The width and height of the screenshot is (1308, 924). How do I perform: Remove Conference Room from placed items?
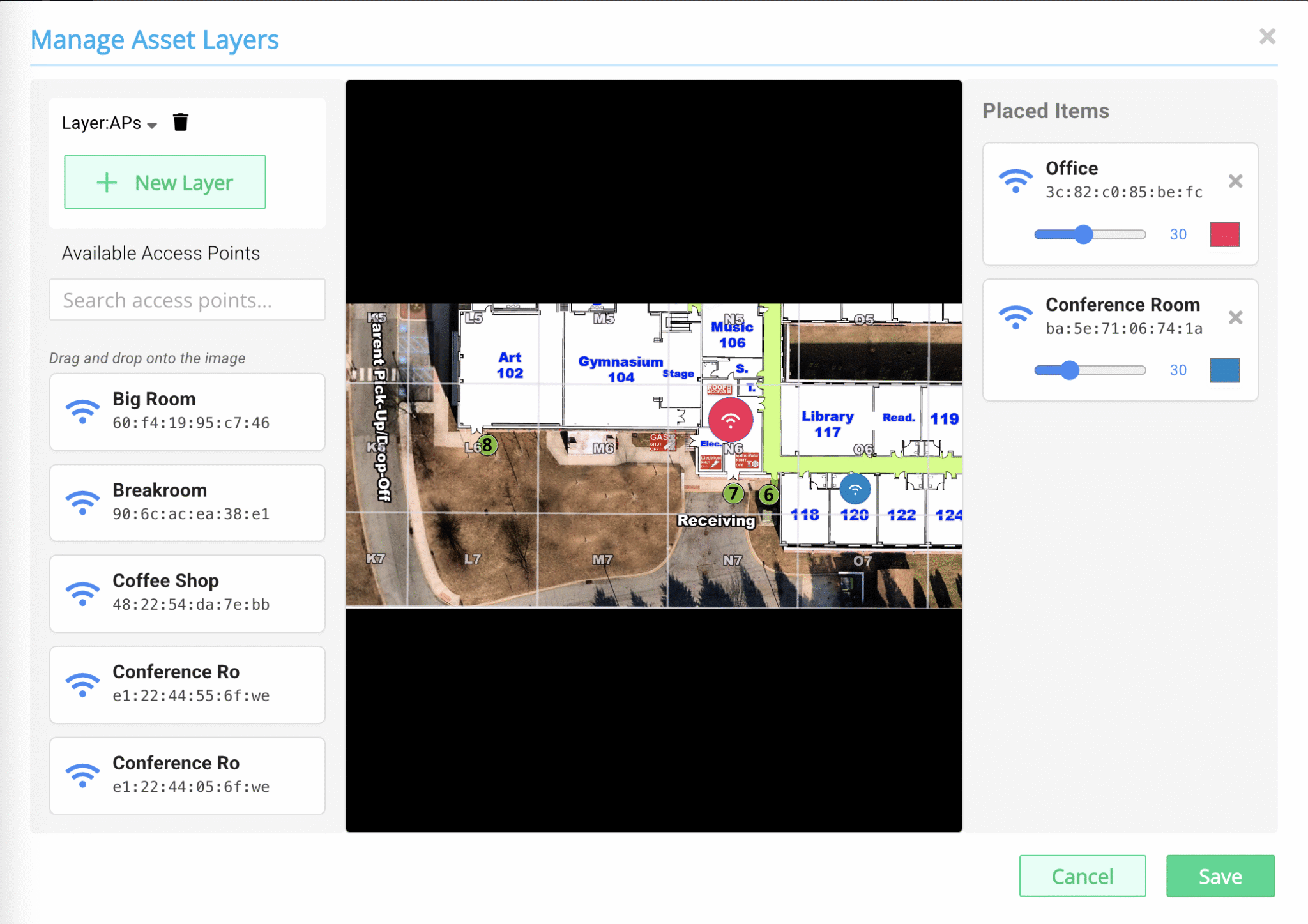click(x=1235, y=317)
